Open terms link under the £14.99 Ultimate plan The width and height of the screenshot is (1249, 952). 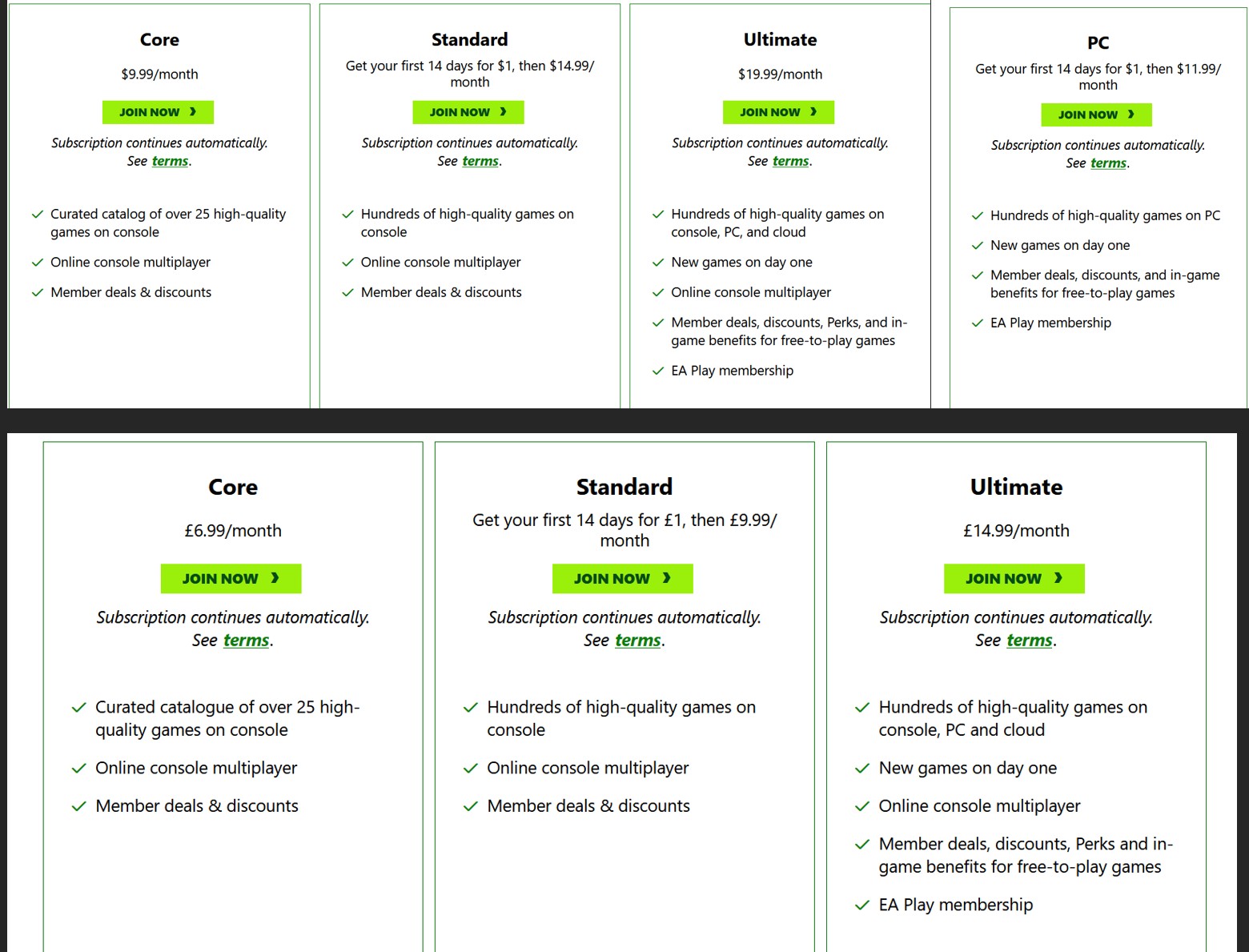1029,641
